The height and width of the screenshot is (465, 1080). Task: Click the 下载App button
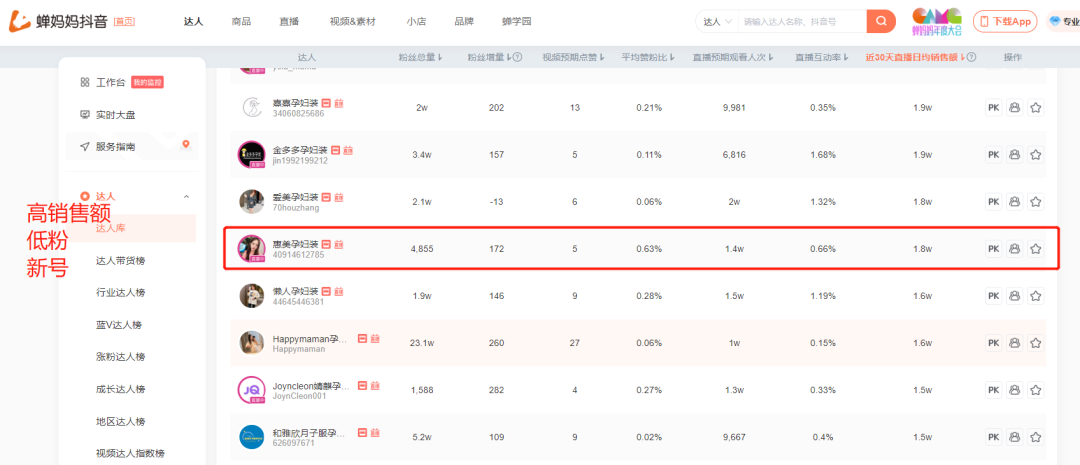coord(1006,22)
